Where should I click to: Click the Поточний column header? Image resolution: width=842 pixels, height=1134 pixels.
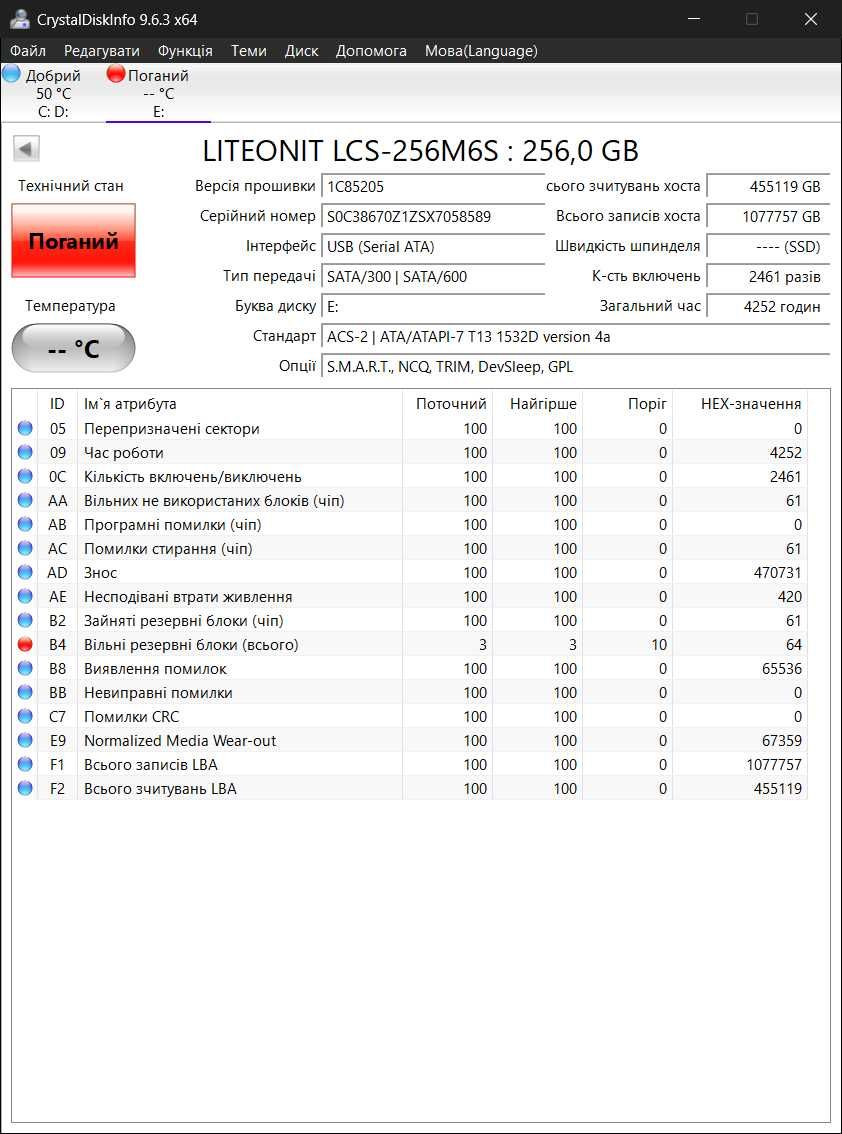[x=447, y=404]
